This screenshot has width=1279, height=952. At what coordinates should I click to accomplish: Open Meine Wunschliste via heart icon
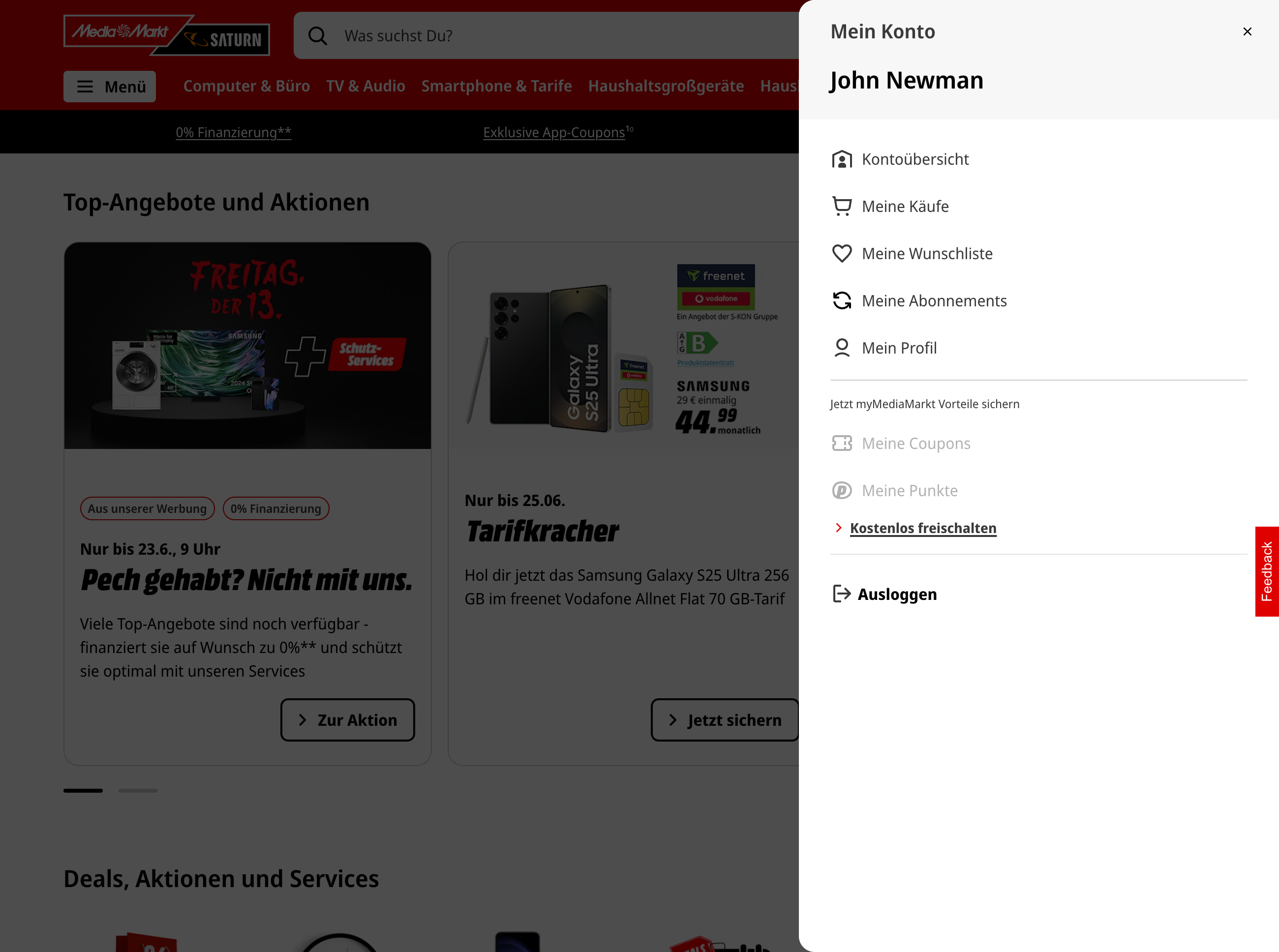tap(842, 253)
